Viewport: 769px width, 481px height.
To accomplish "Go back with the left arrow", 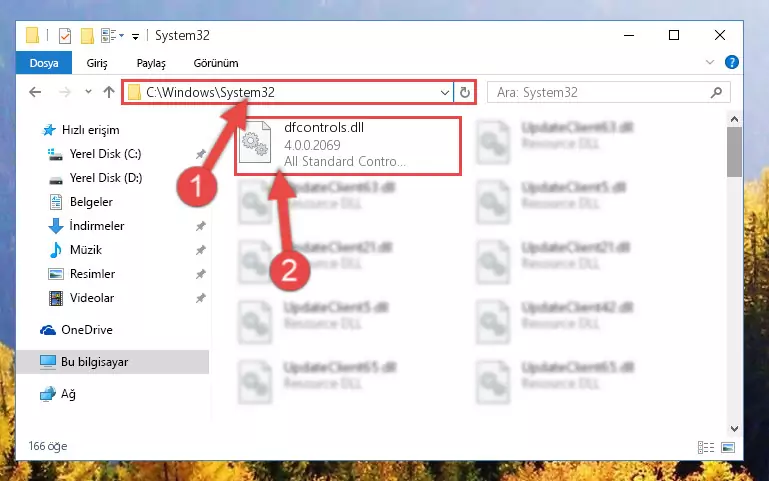I will pos(35,92).
